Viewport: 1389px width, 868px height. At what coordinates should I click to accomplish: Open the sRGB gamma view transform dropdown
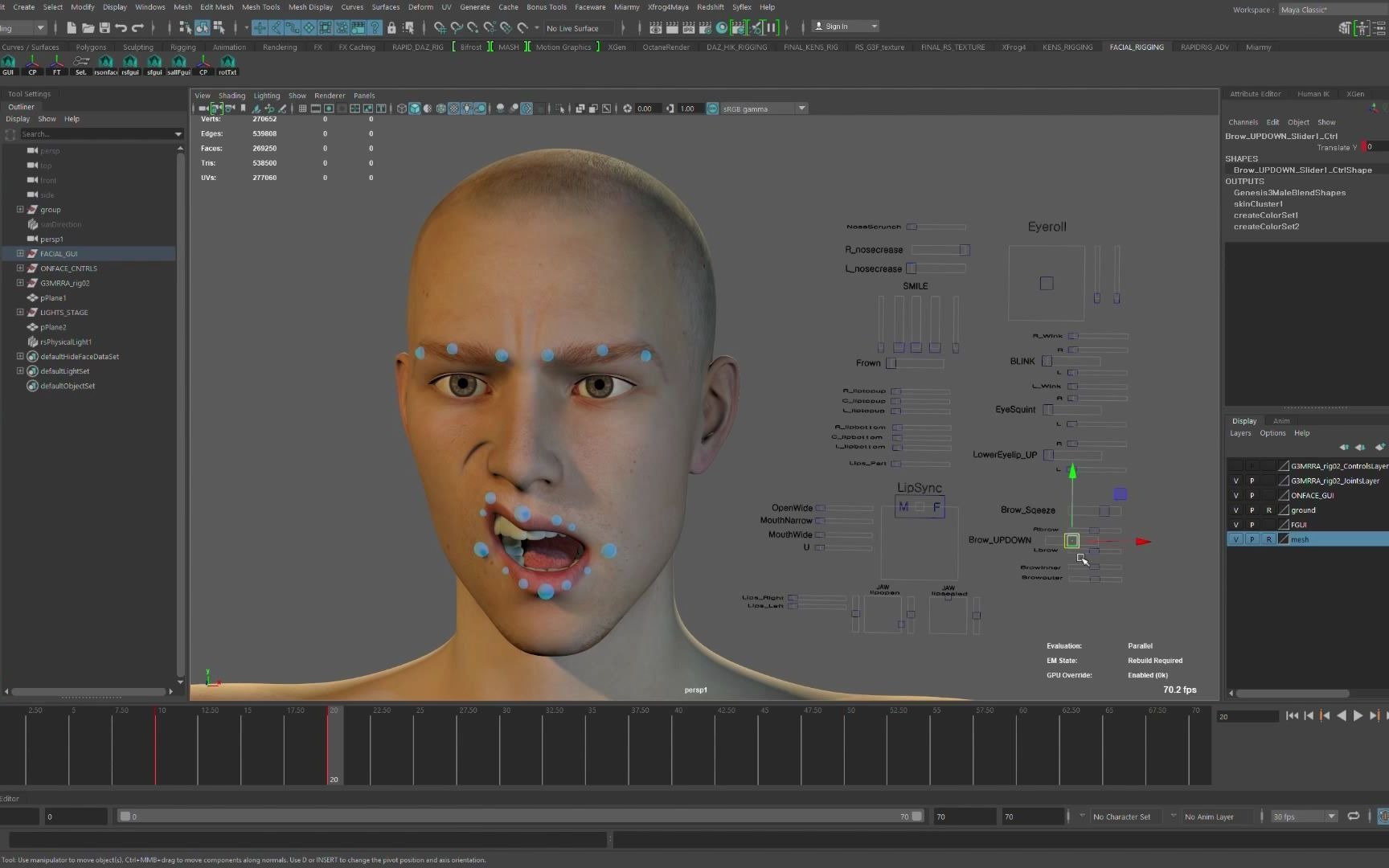pyautogui.click(x=801, y=108)
